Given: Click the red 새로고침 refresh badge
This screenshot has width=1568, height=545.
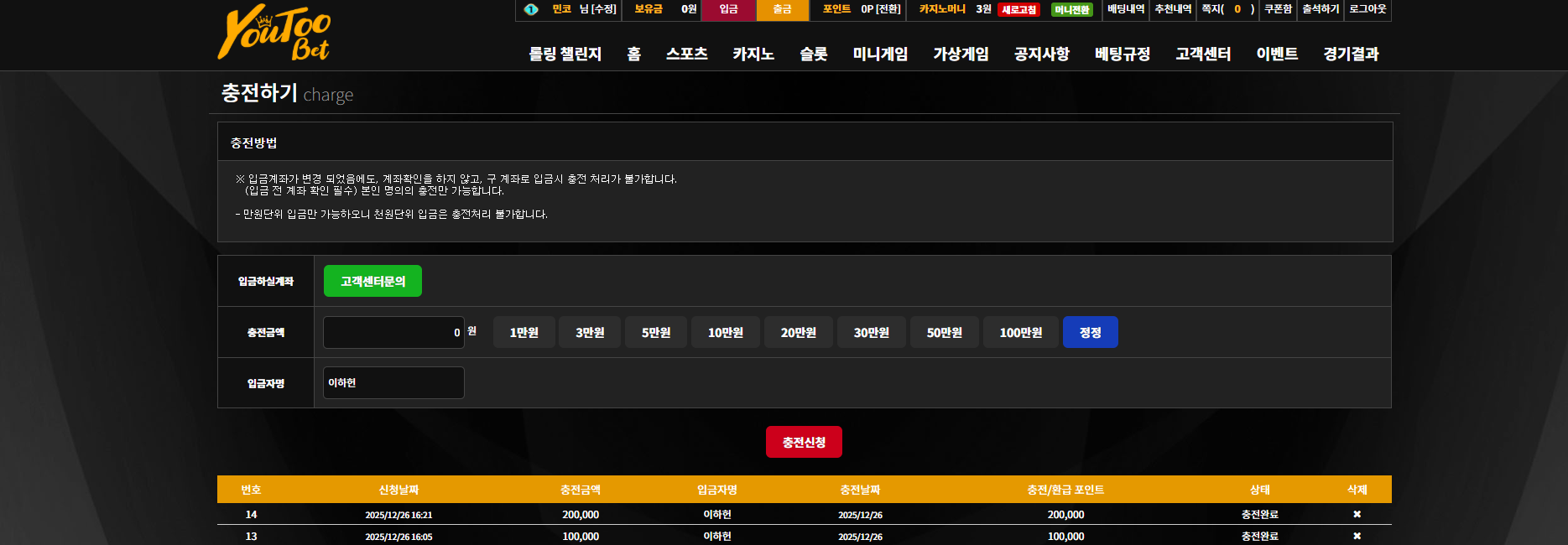Looking at the screenshot, I should click(x=1019, y=10).
